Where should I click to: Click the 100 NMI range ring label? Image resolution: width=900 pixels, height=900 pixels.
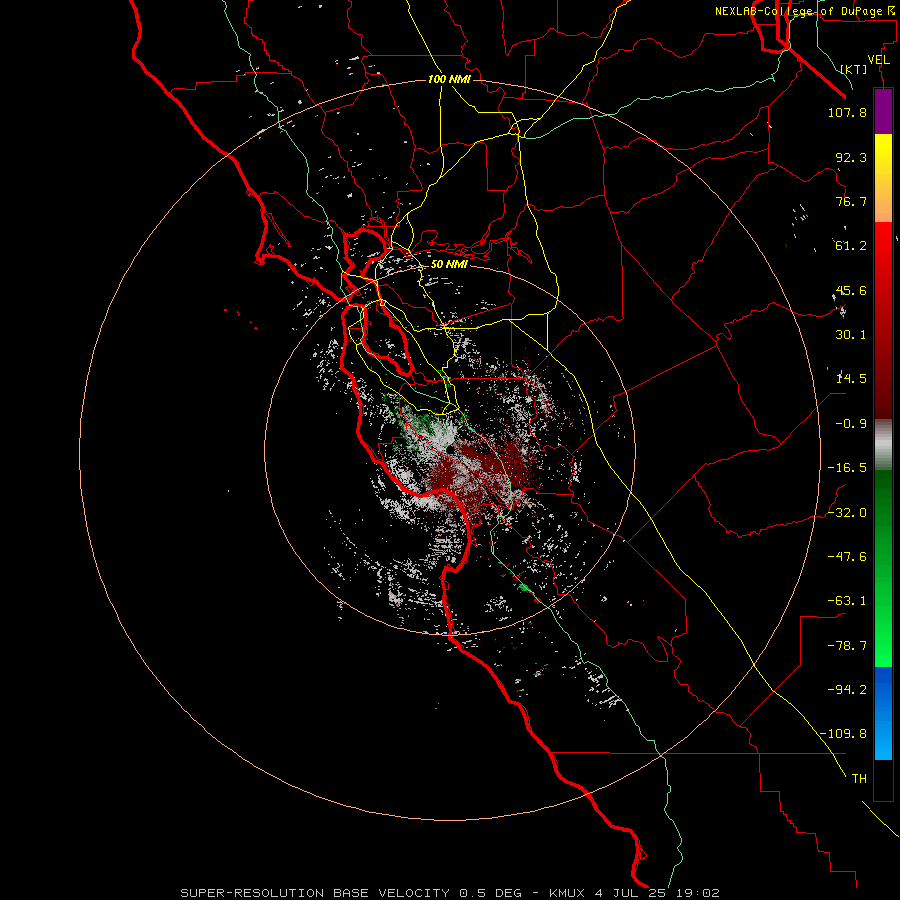coord(449,79)
